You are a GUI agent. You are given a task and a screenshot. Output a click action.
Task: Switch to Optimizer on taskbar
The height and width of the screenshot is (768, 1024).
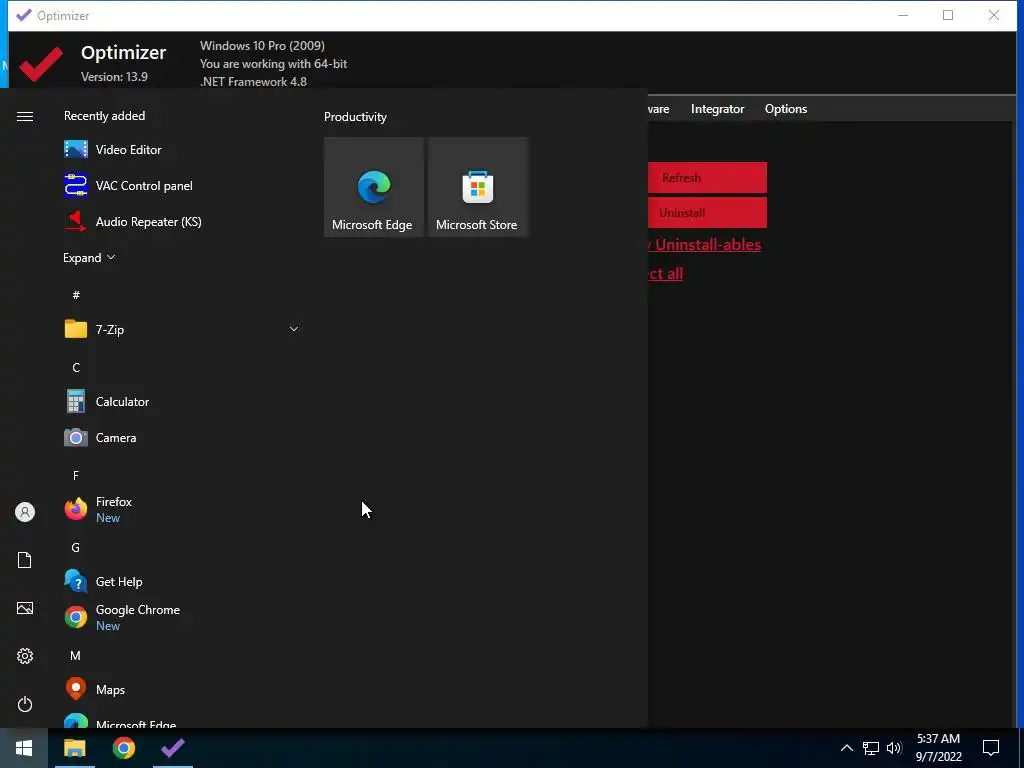173,748
